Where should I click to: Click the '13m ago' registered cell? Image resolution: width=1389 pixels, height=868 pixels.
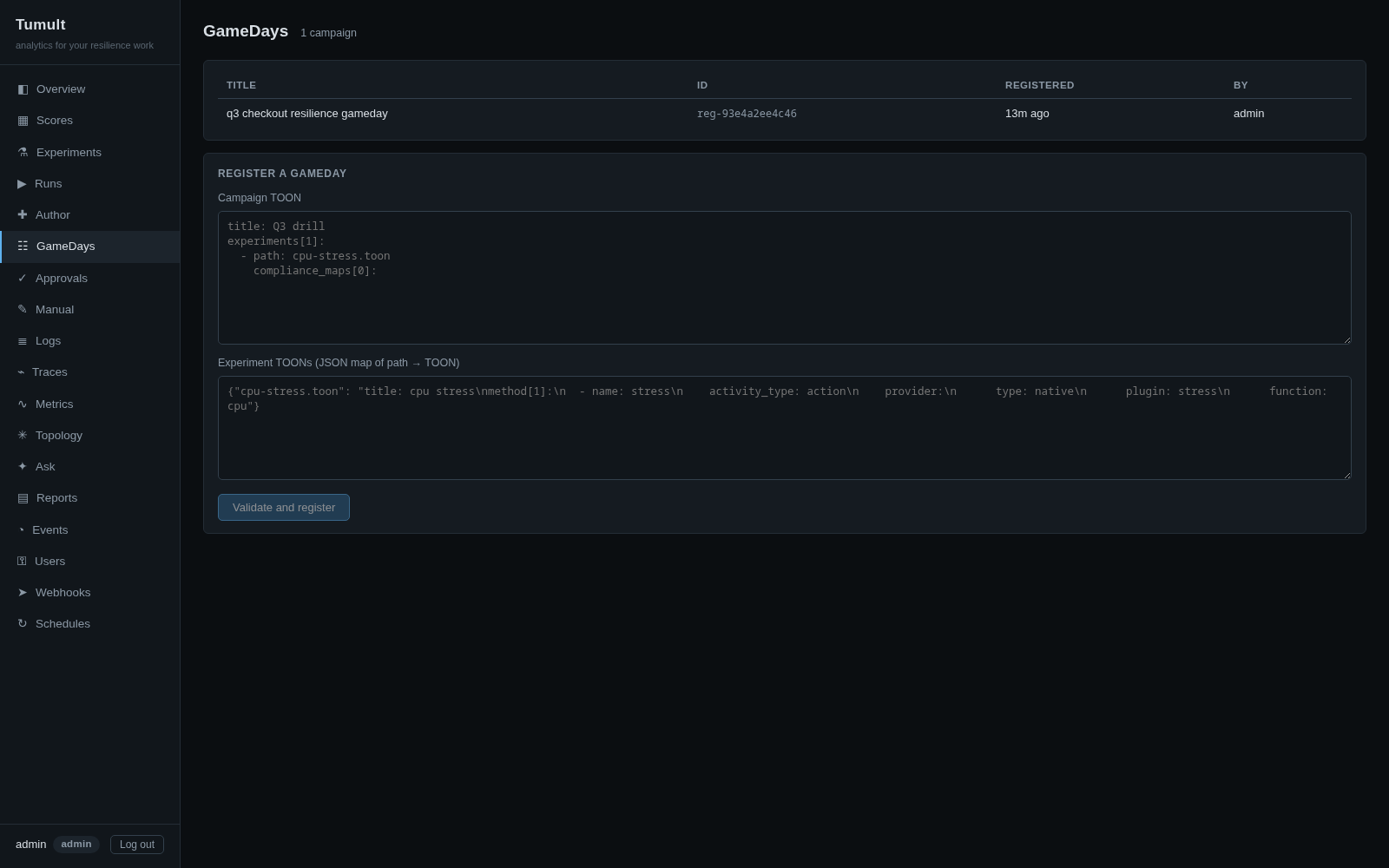[x=1027, y=114]
